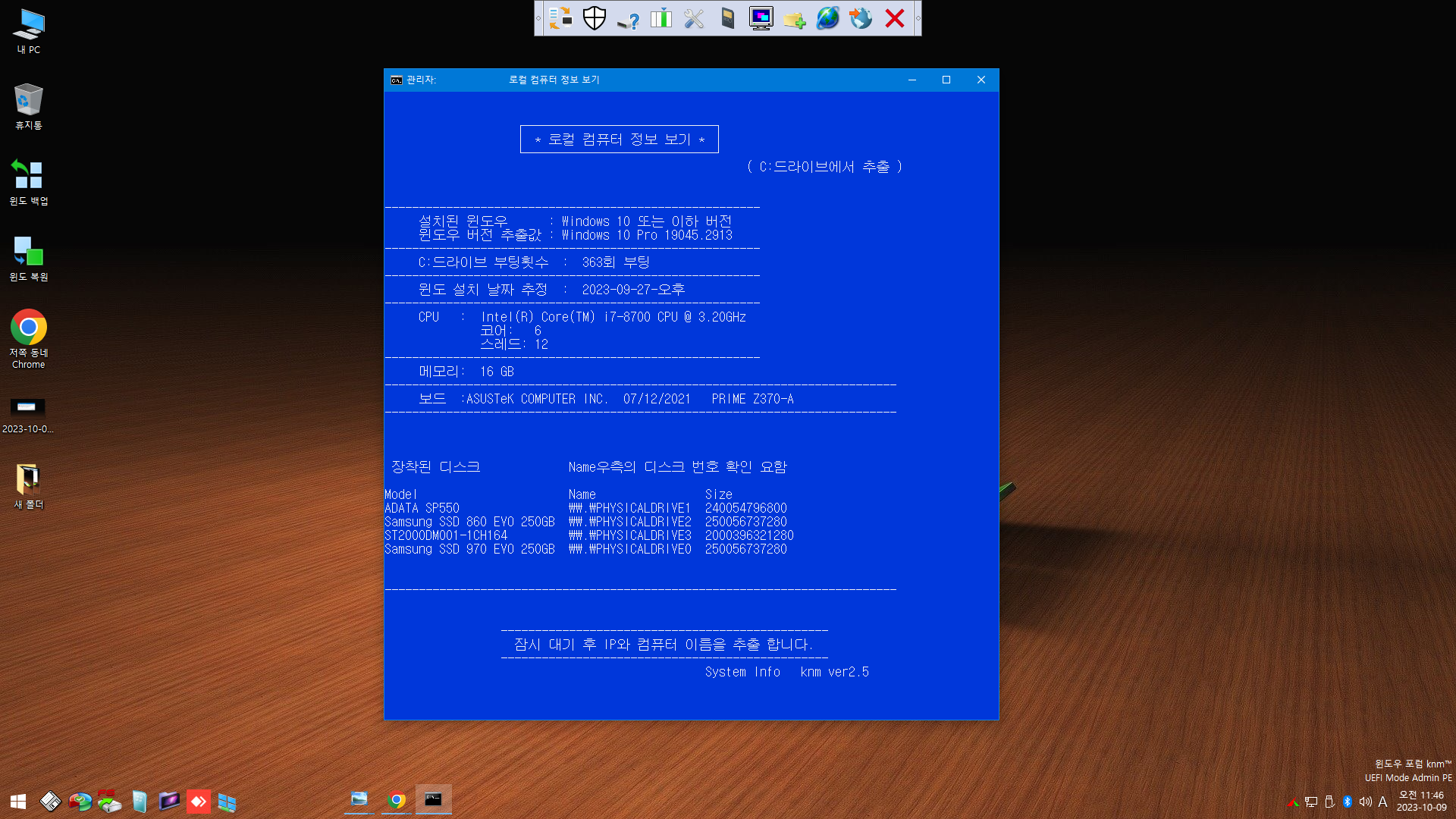Click the USB safely remove tray icon
The height and width of the screenshot is (819, 1456).
point(1329,802)
